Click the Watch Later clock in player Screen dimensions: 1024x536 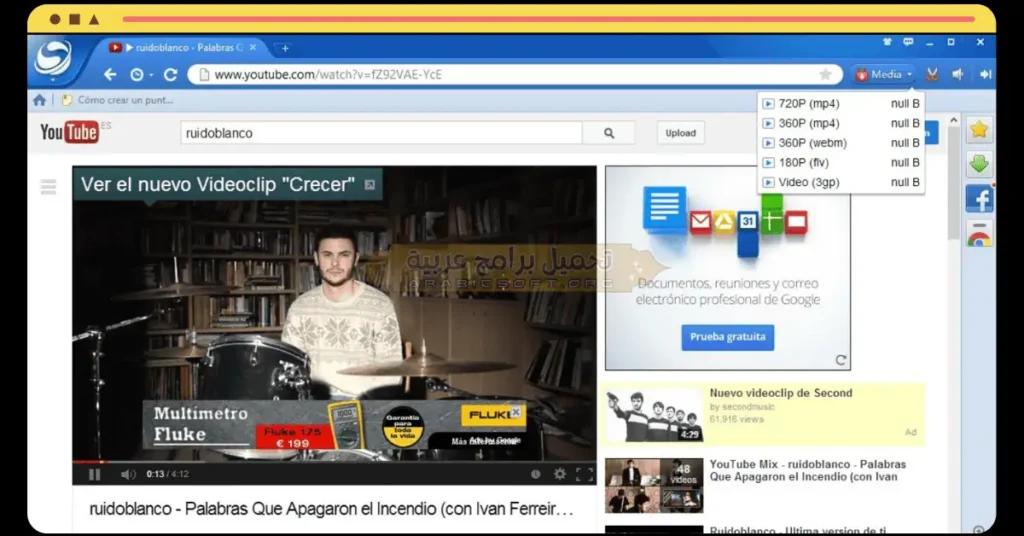click(x=536, y=475)
